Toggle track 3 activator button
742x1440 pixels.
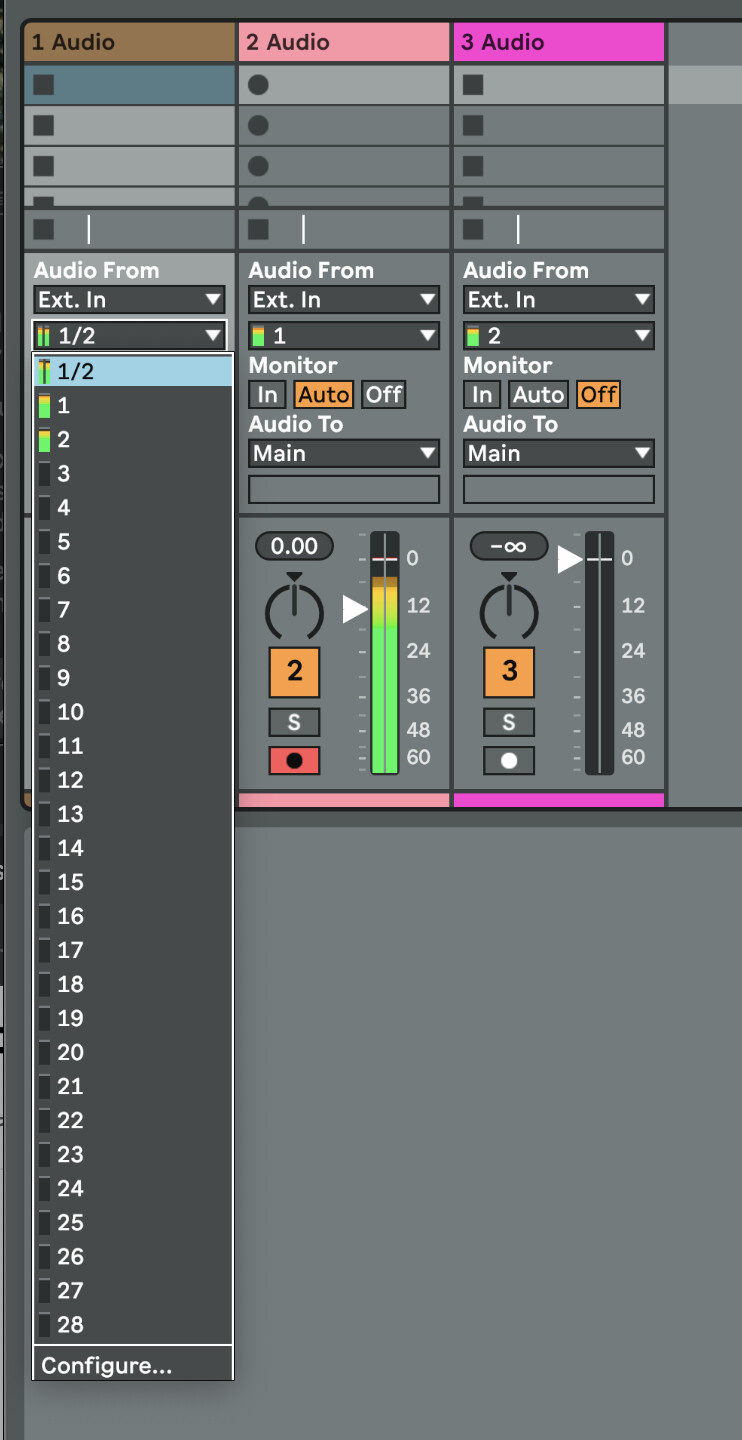pyautogui.click(x=509, y=671)
